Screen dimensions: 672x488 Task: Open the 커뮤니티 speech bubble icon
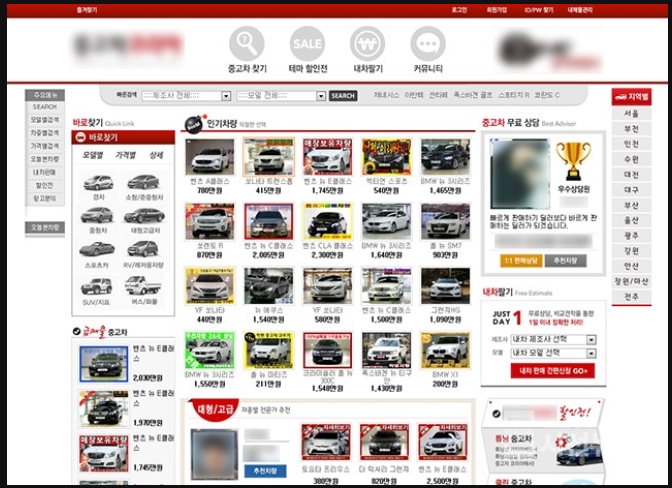click(428, 44)
